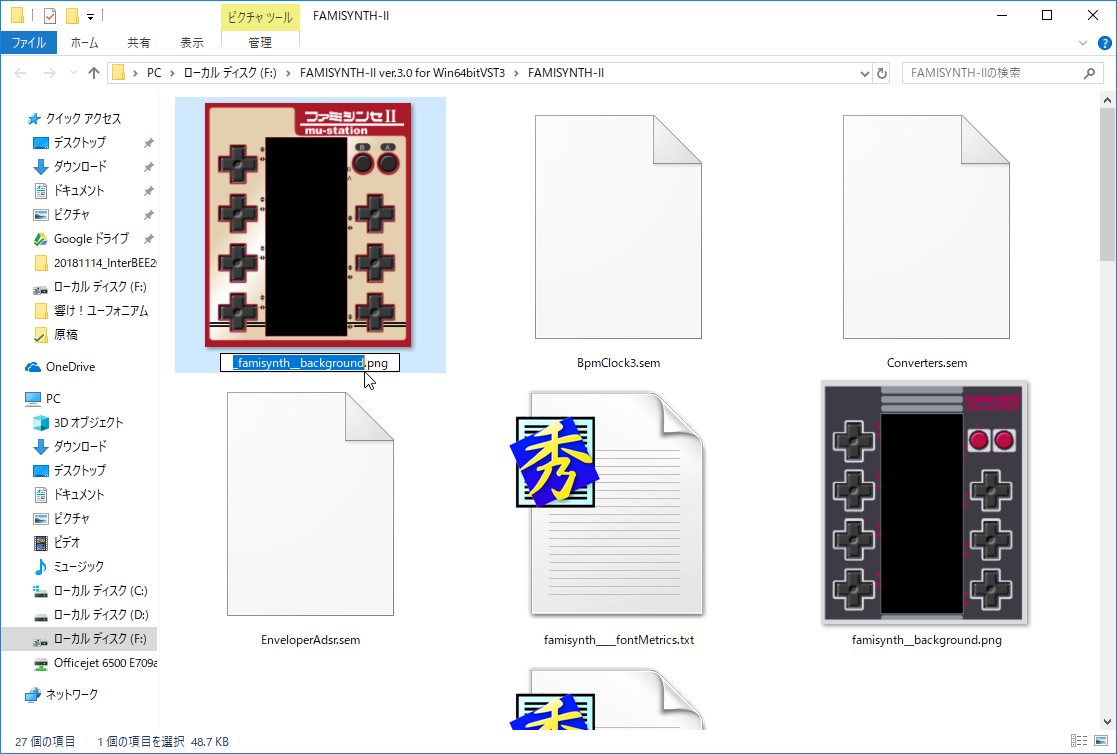Go to FAMISYNTH-II ver.3.0 for Win64bitVST3 breadcrumb

(x=402, y=73)
